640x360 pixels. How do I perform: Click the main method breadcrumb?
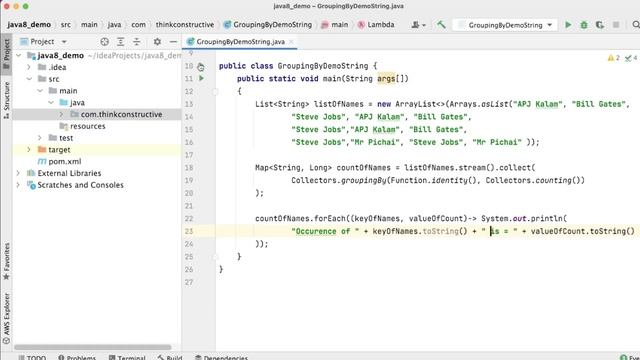coord(335,24)
